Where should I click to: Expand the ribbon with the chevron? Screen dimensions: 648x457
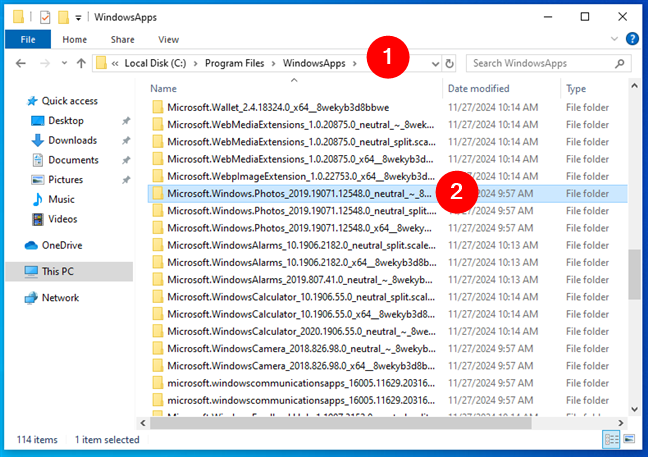614,39
